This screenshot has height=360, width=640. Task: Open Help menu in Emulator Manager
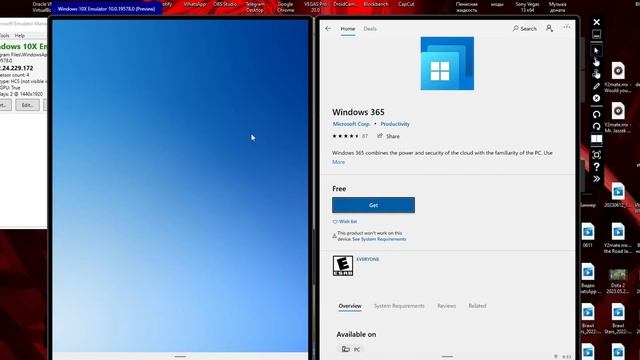point(20,36)
